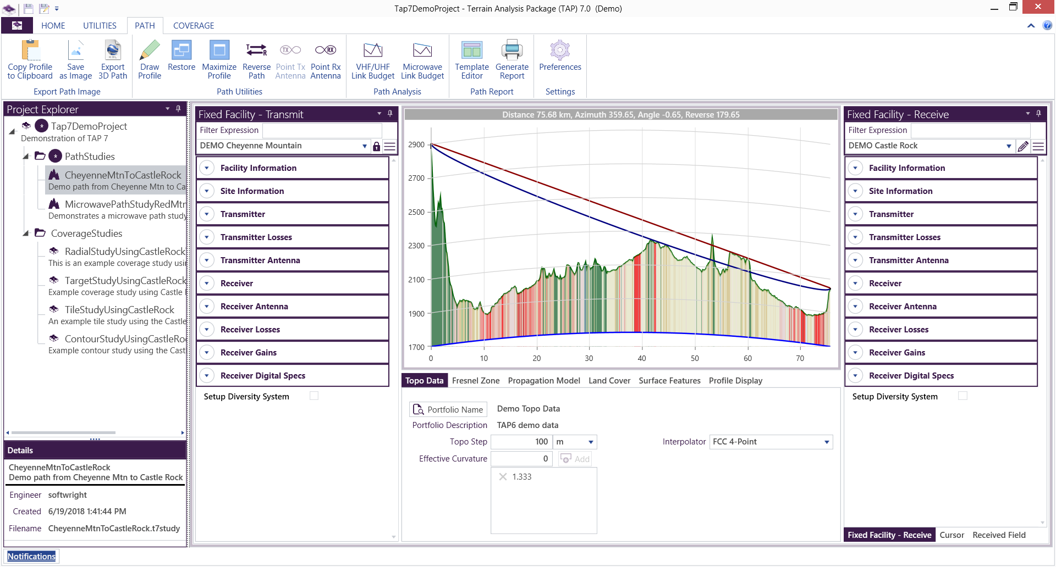Viewport: 1056px width, 567px height.
Task: Switch to the Fresnel Zone tab
Action: 475,381
